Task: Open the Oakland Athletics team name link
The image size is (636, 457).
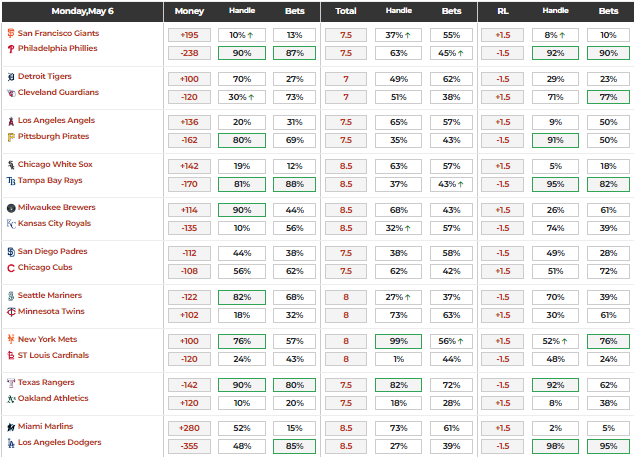Action: click(56, 399)
